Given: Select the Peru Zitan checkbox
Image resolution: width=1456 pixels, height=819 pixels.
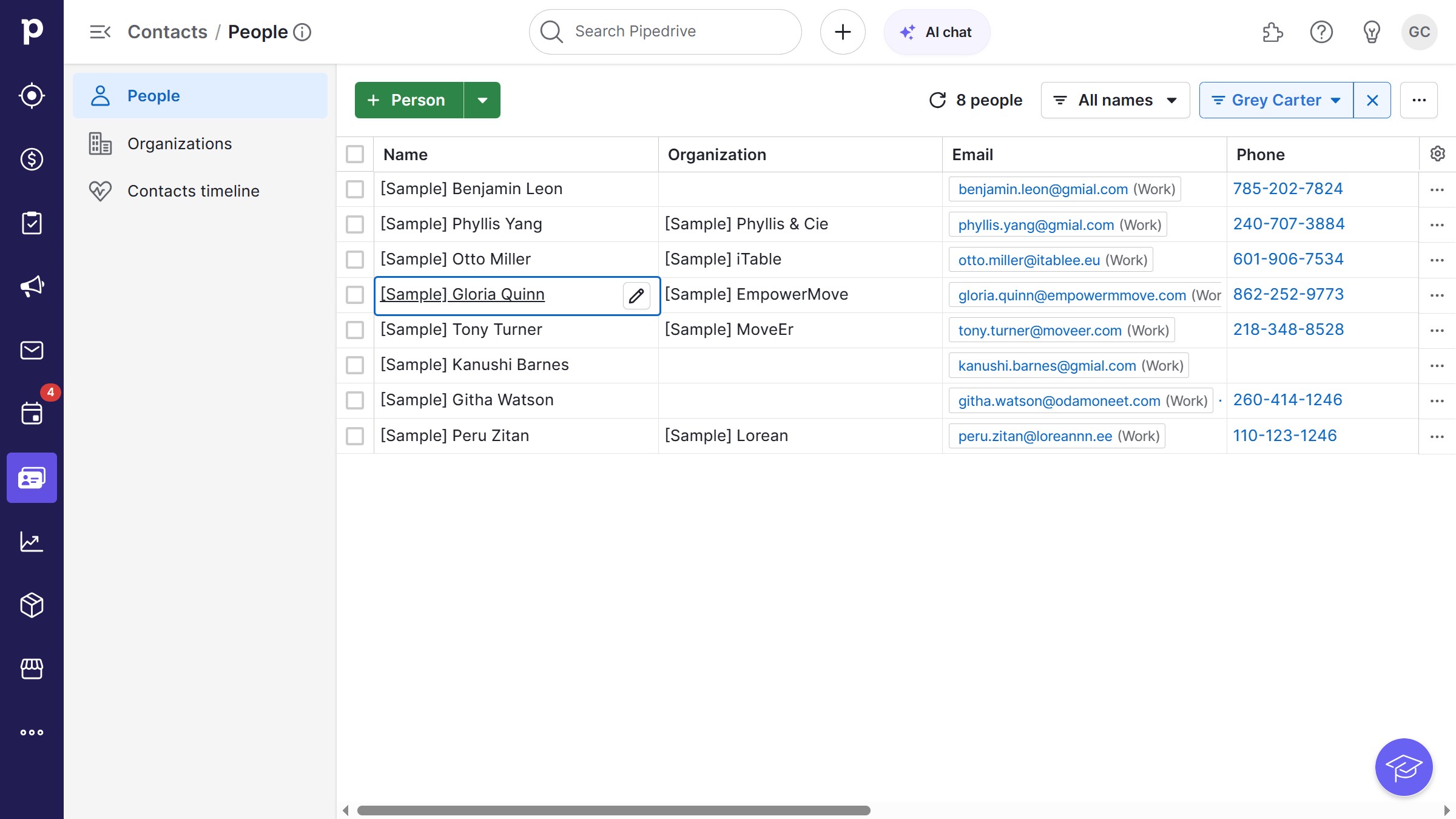Looking at the screenshot, I should pyautogui.click(x=355, y=436).
